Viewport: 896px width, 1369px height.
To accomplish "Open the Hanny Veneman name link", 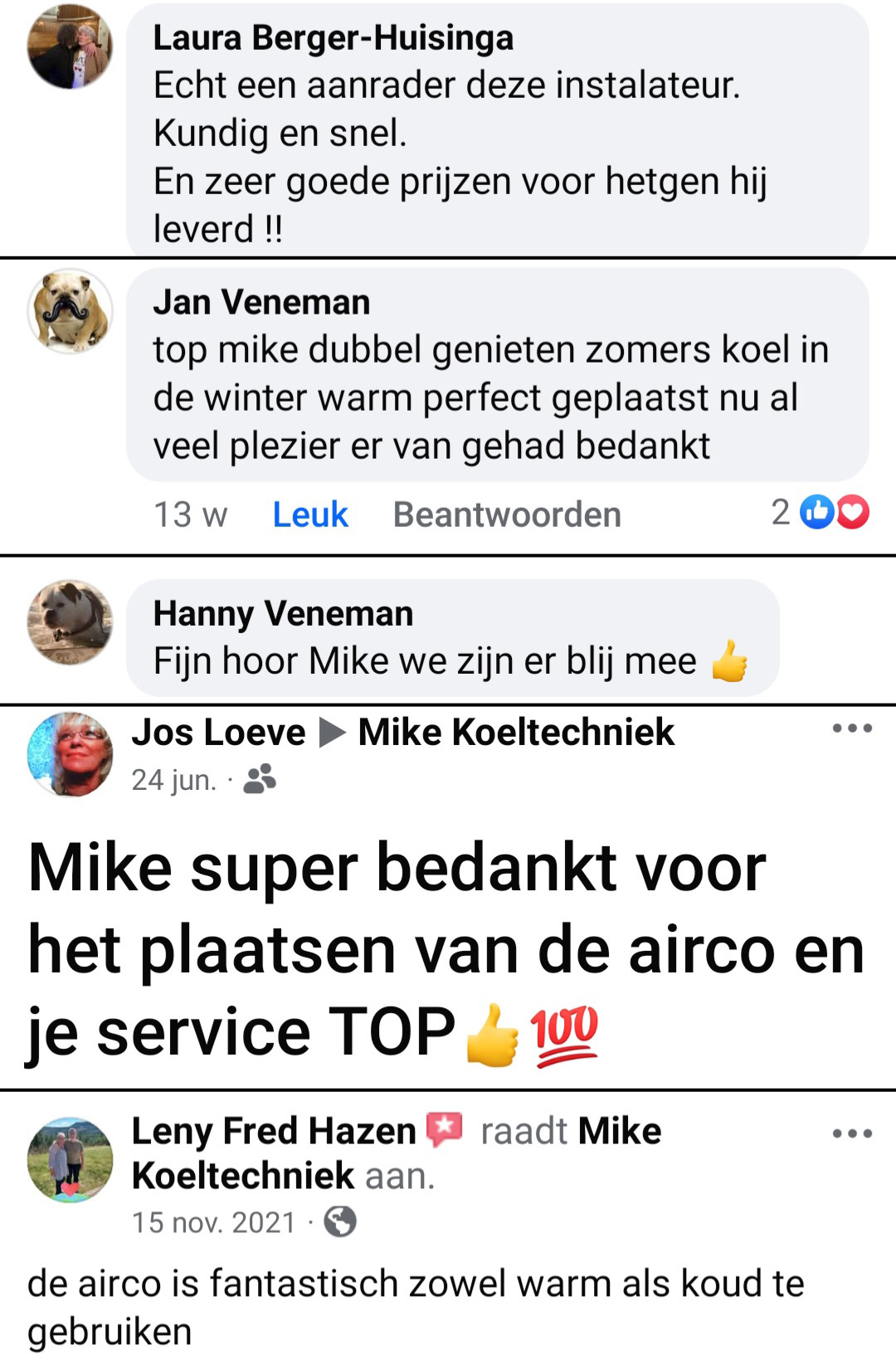I will (283, 614).
